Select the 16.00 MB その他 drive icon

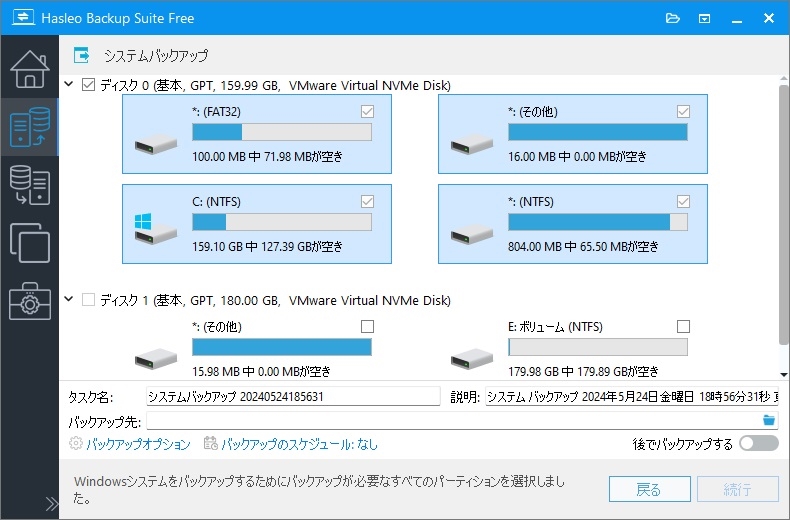point(472,144)
